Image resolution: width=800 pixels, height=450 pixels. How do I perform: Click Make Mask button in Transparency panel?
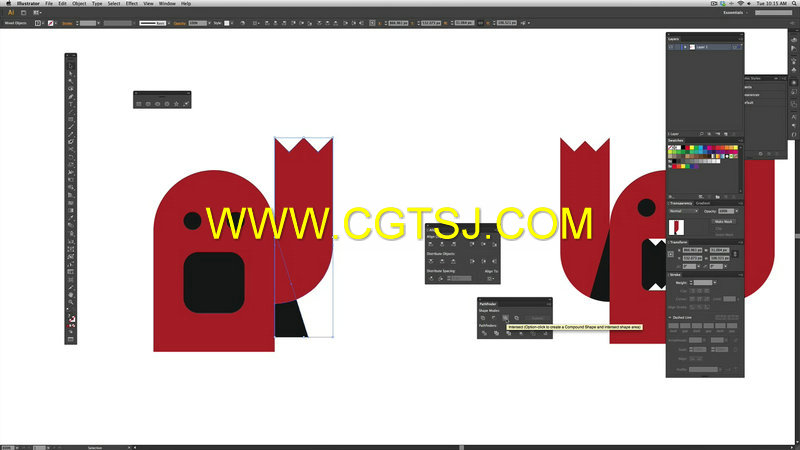point(723,221)
